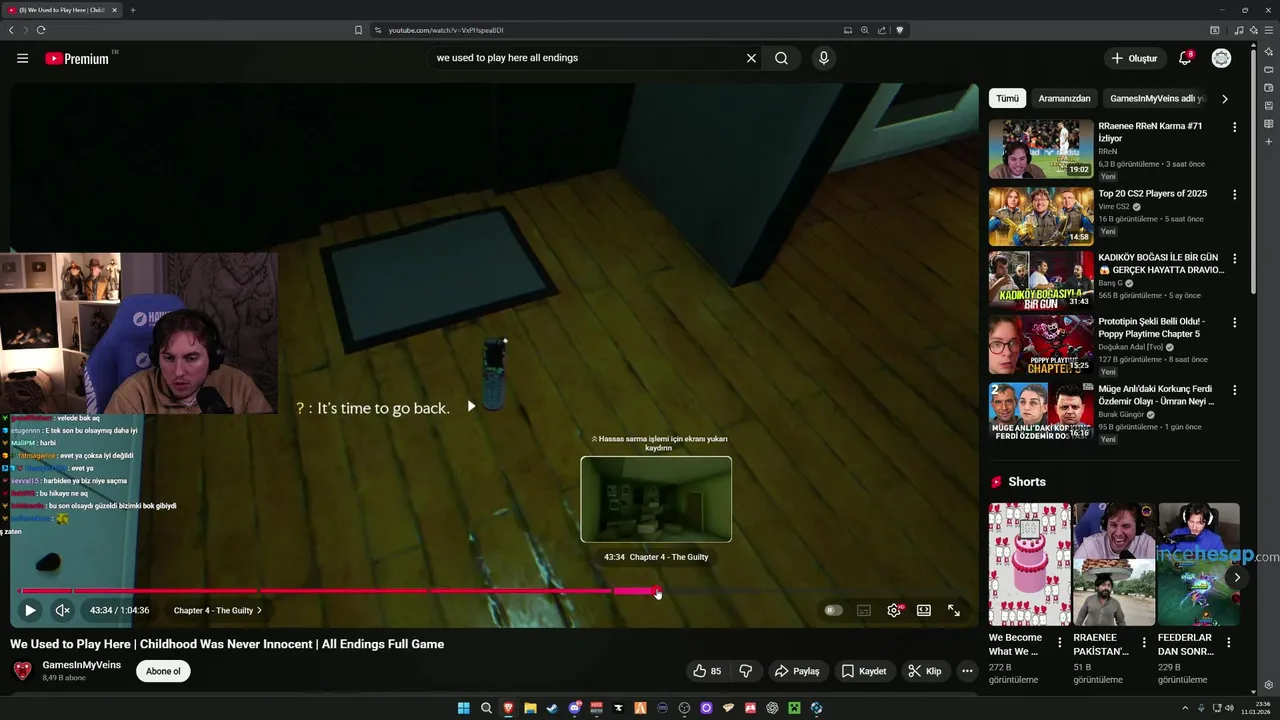Click the magnifier search button
The height and width of the screenshot is (720, 1280).
(781, 58)
